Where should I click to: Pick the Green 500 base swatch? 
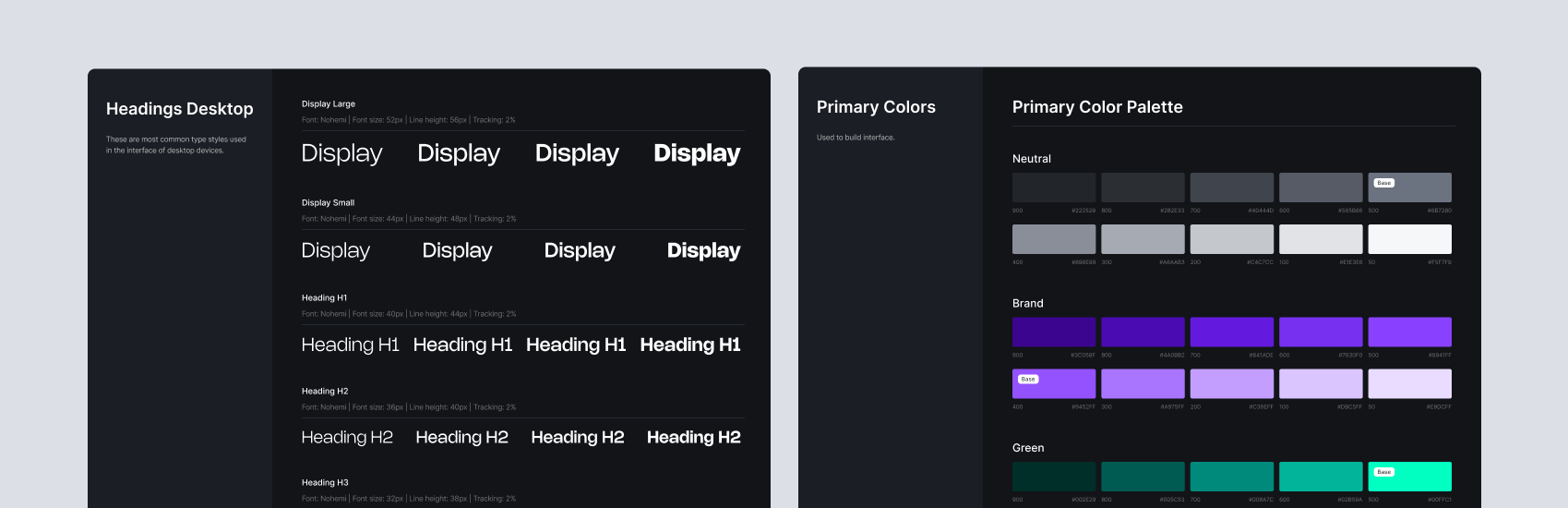pos(1409,477)
